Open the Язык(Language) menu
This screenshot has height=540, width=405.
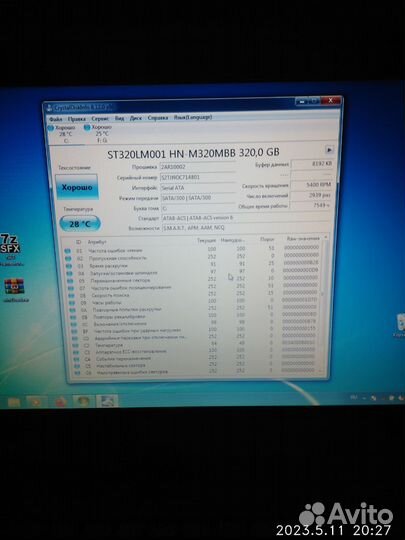tap(193, 117)
